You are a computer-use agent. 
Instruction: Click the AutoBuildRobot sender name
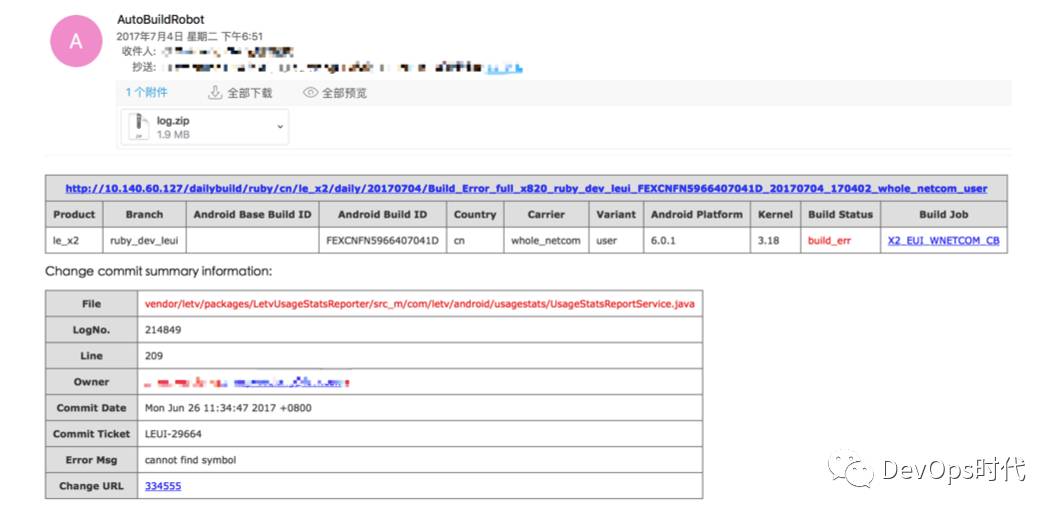pos(160,20)
